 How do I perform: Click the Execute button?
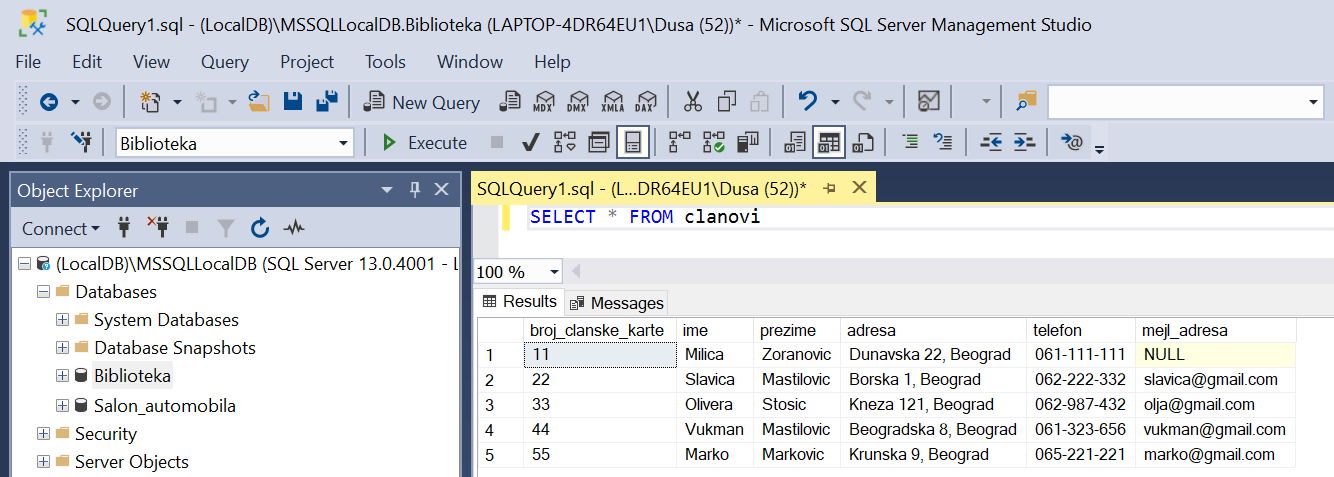click(x=424, y=143)
